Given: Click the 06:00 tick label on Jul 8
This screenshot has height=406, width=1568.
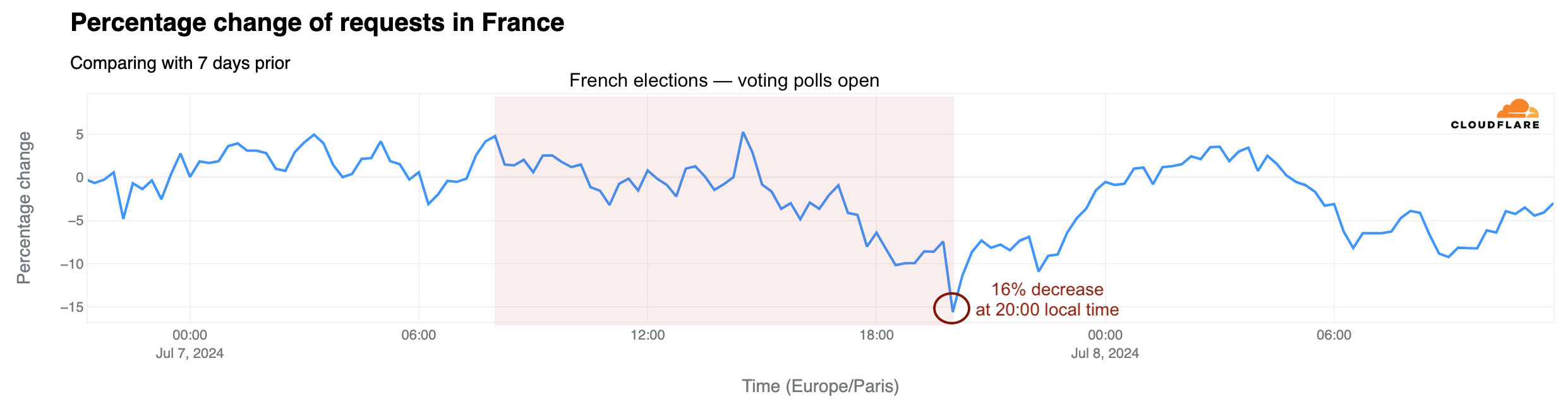Looking at the screenshot, I should (1334, 336).
